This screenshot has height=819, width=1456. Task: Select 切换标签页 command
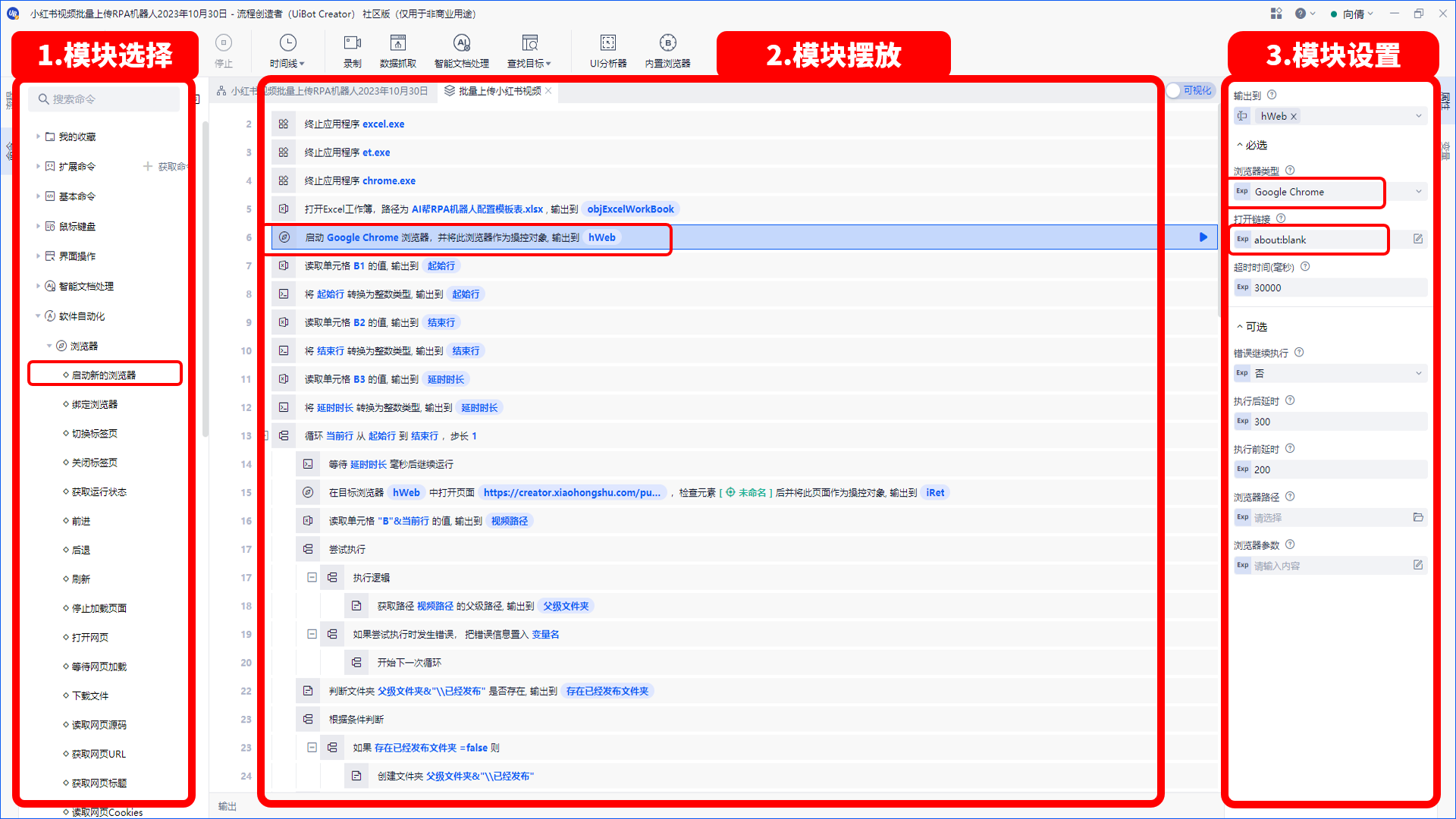click(95, 434)
